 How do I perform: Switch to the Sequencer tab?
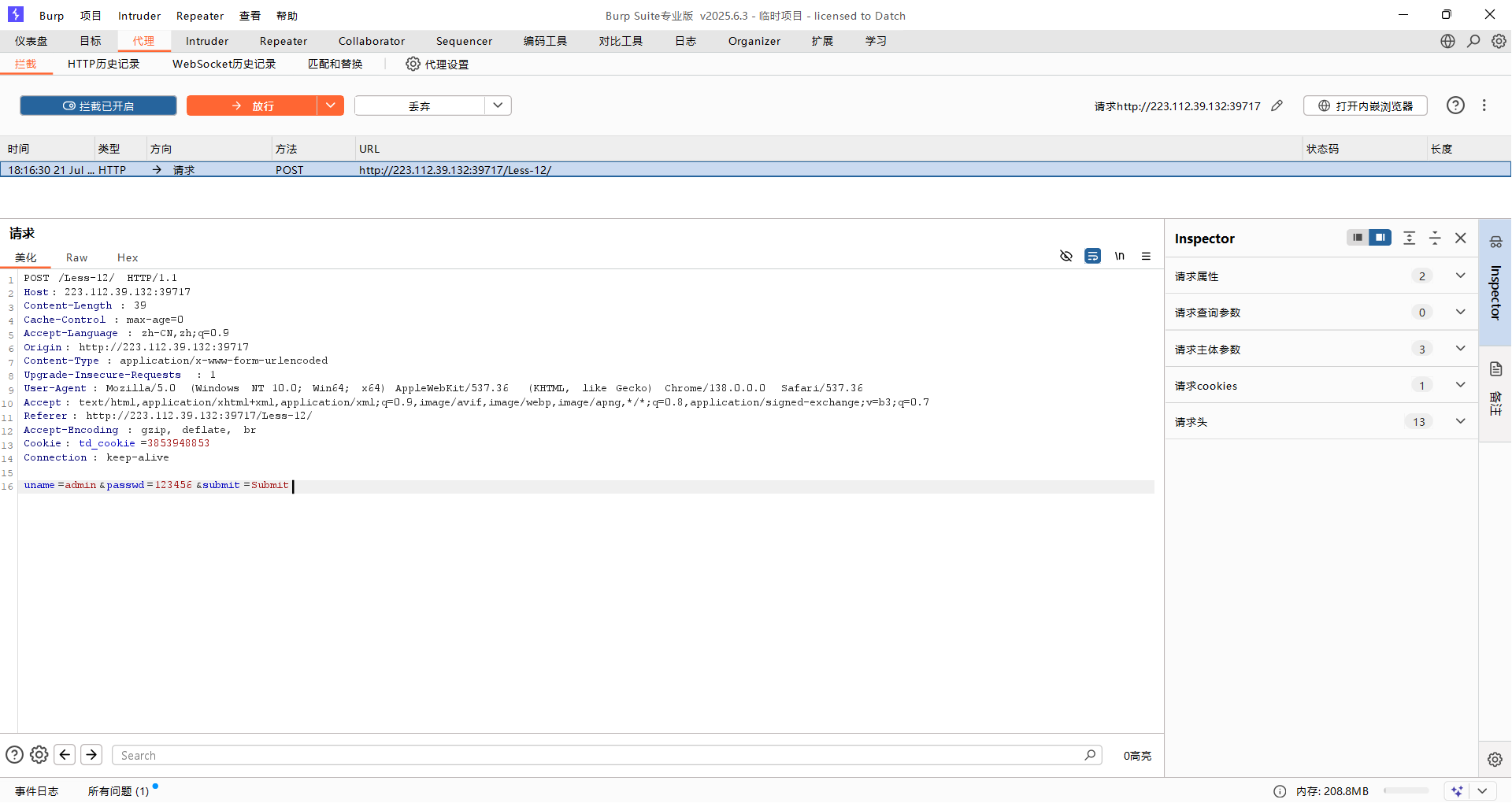(x=465, y=41)
